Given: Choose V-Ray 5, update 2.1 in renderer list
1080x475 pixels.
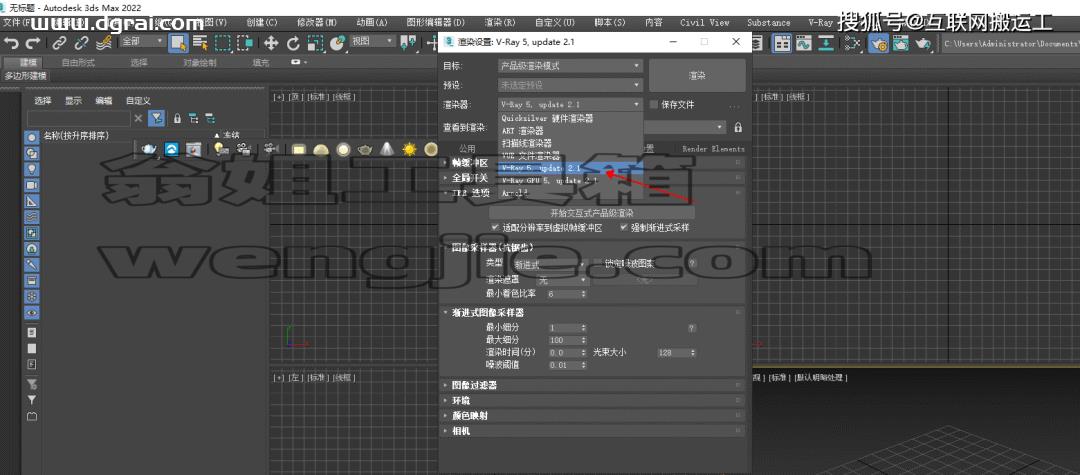Looking at the screenshot, I should tap(570, 168).
